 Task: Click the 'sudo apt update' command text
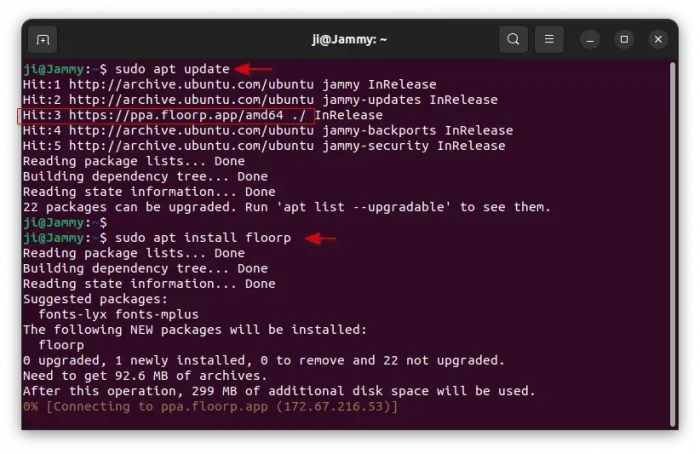[x=172, y=69]
